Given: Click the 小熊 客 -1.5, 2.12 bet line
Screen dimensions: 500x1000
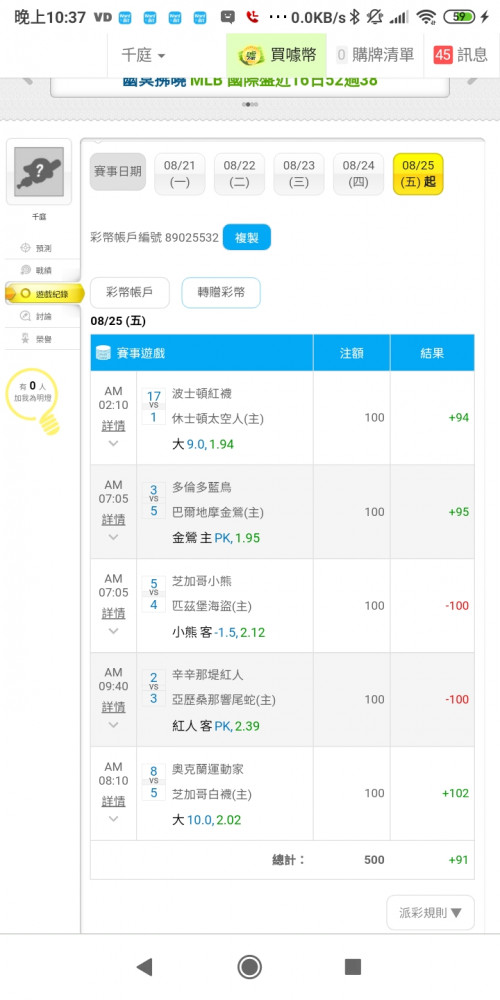Looking at the screenshot, I should [219, 633].
